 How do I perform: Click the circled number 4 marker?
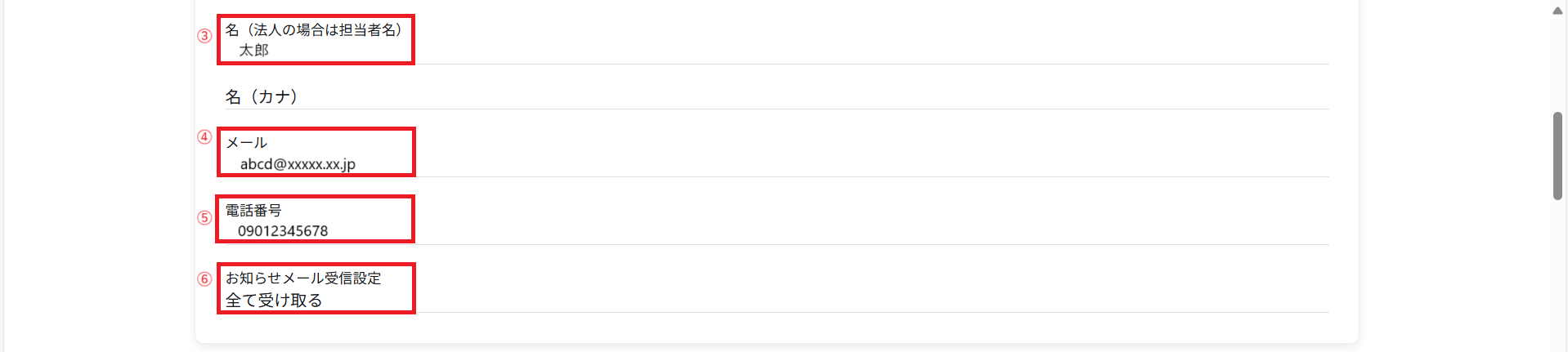click(x=204, y=137)
